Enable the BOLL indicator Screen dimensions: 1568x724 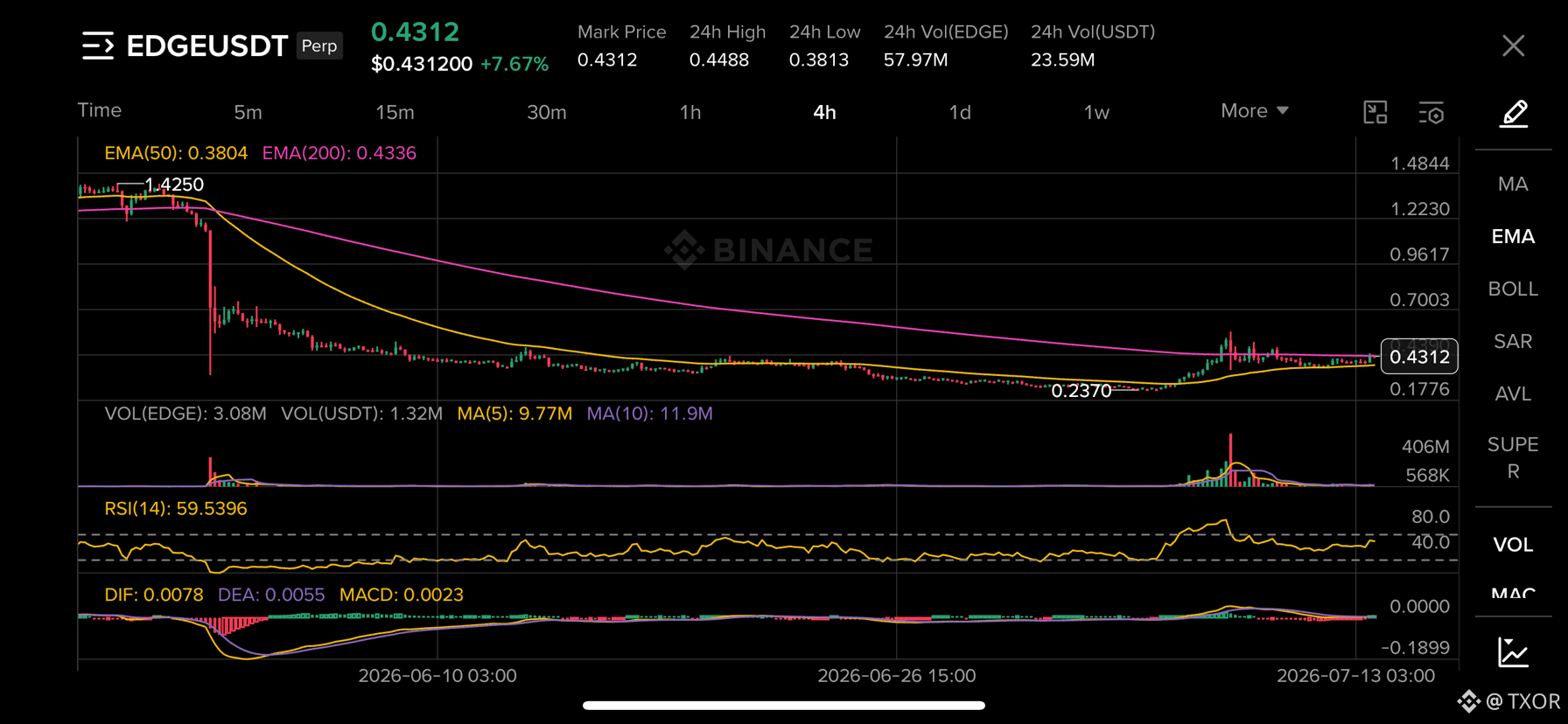point(1513,289)
